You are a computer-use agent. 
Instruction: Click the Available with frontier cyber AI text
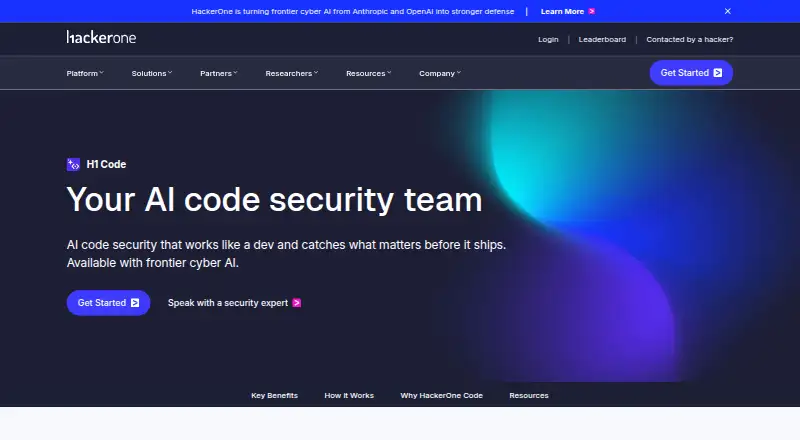point(153,263)
